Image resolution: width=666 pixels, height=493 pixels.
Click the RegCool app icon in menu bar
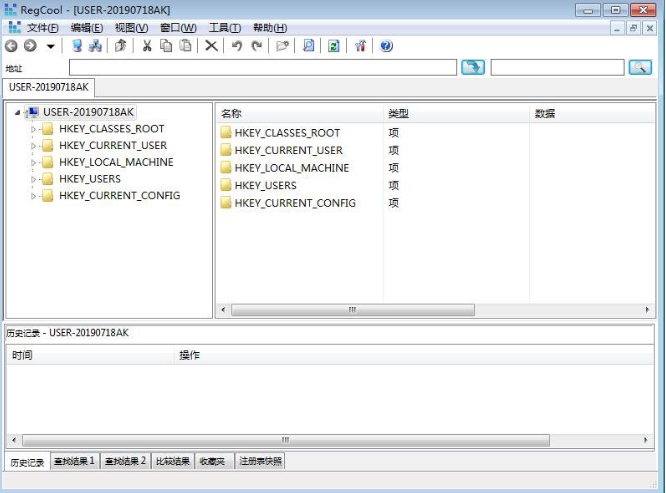point(14,28)
